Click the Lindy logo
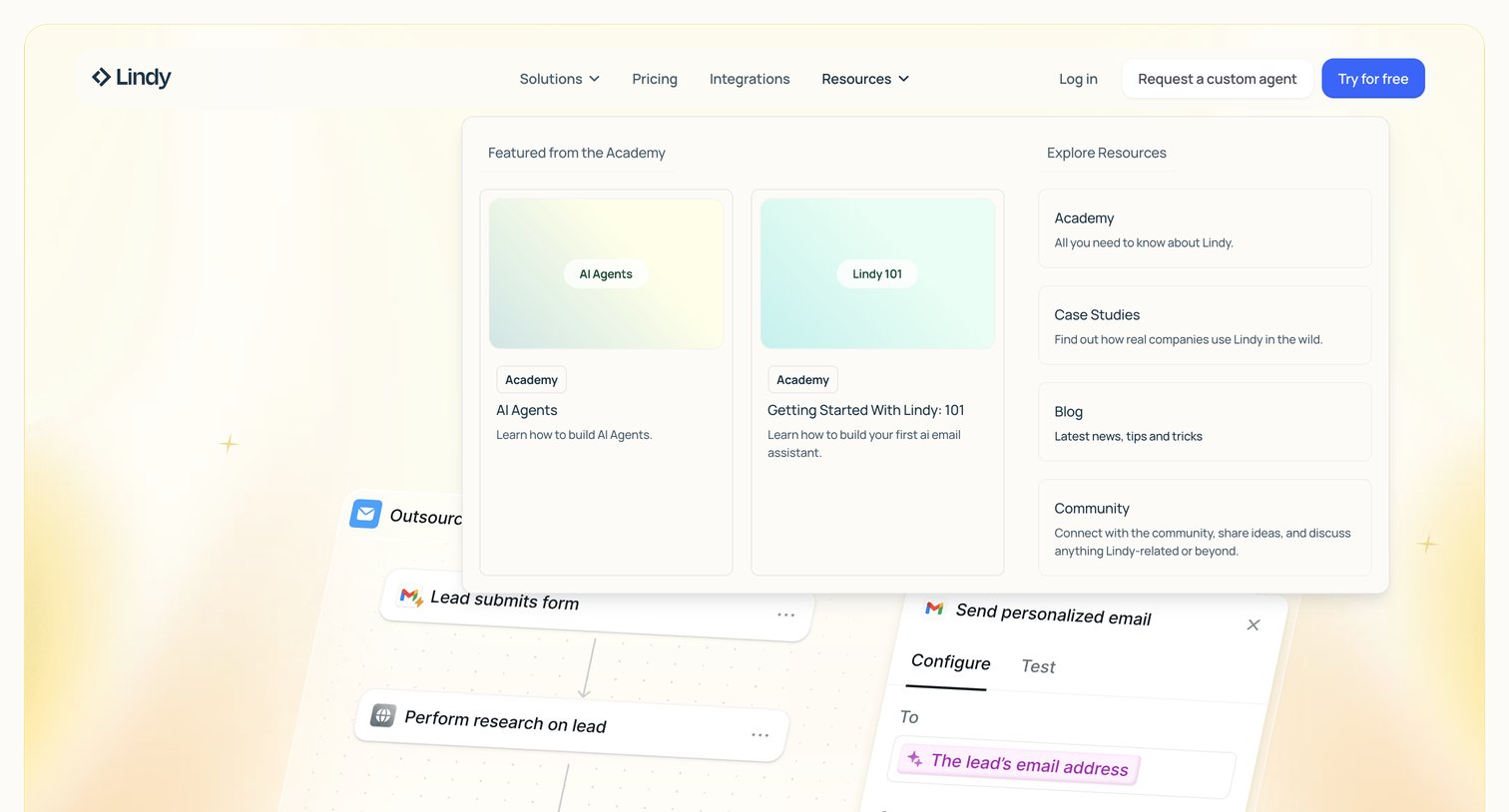 (x=131, y=77)
